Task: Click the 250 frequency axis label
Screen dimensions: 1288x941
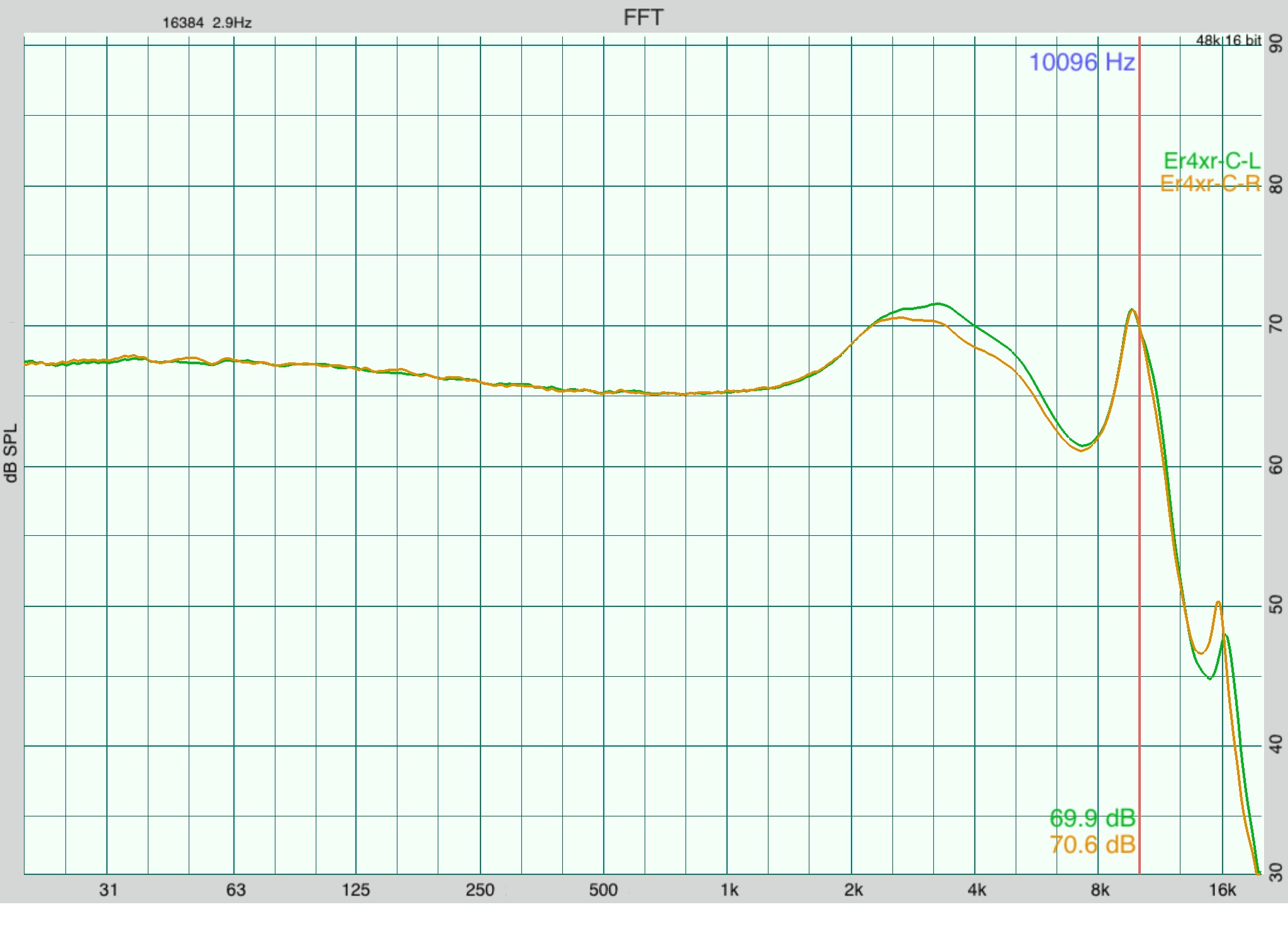Action: [480, 890]
